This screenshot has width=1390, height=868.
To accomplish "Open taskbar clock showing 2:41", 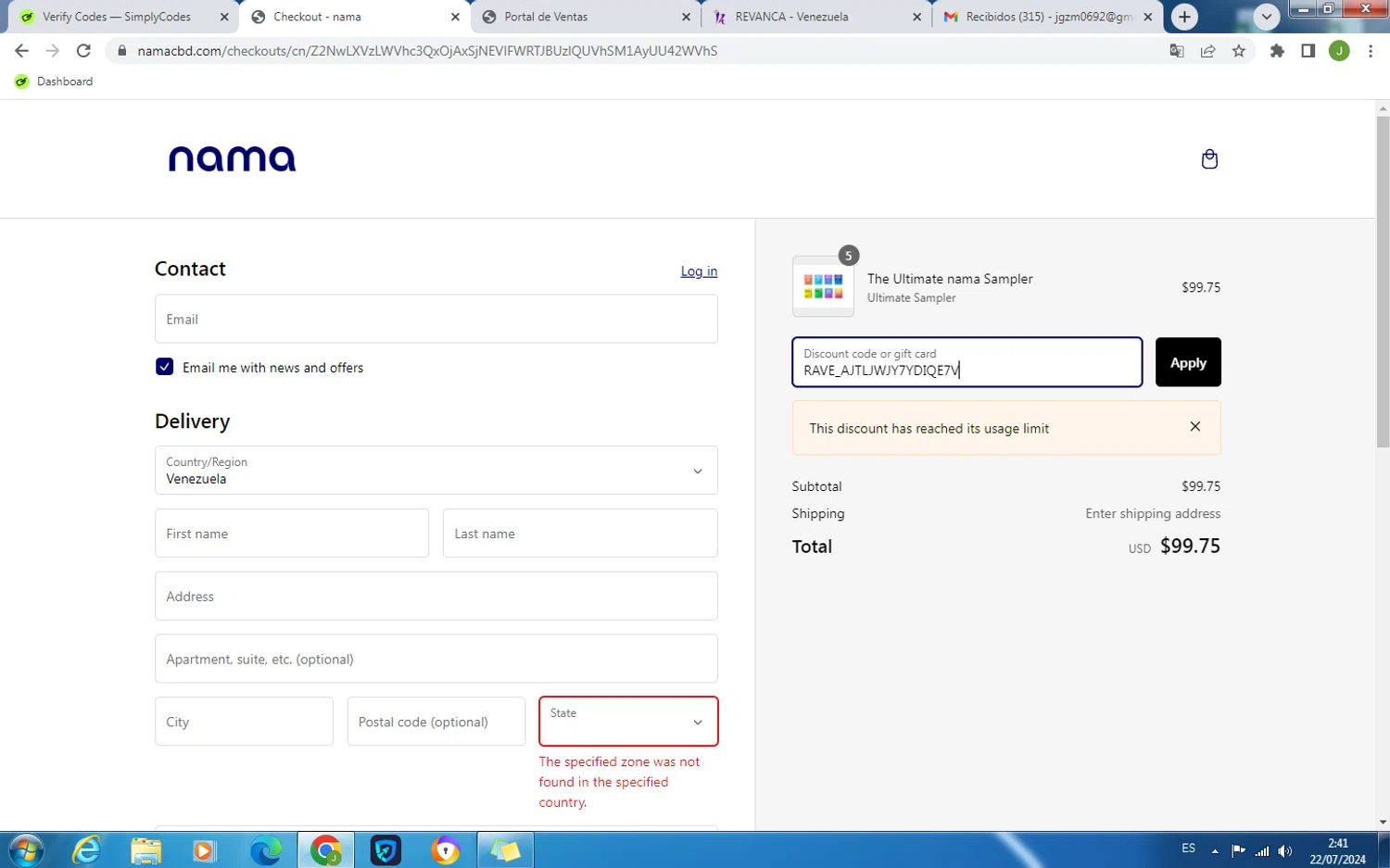I will tap(1337, 851).
